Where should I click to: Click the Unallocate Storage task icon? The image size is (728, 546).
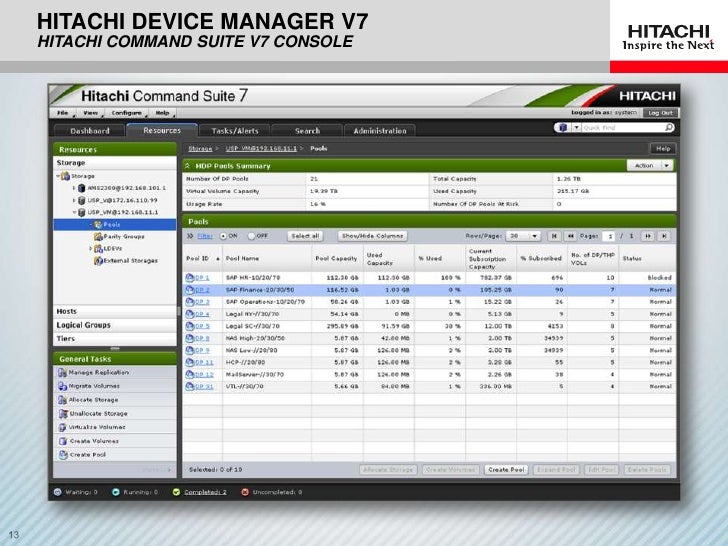(x=62, y=413)
